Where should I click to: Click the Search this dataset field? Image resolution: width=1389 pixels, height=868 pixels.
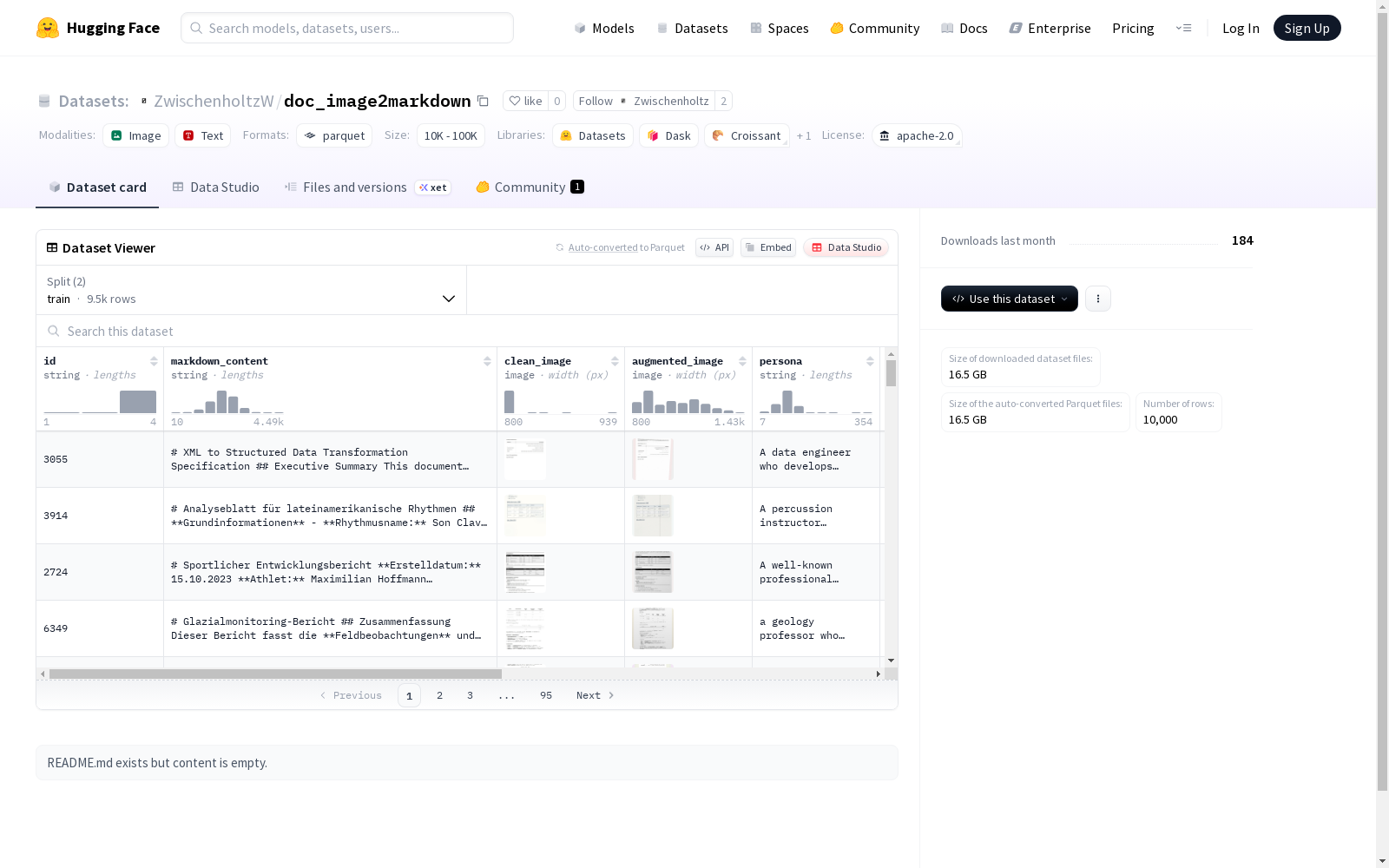click(467, 331)
